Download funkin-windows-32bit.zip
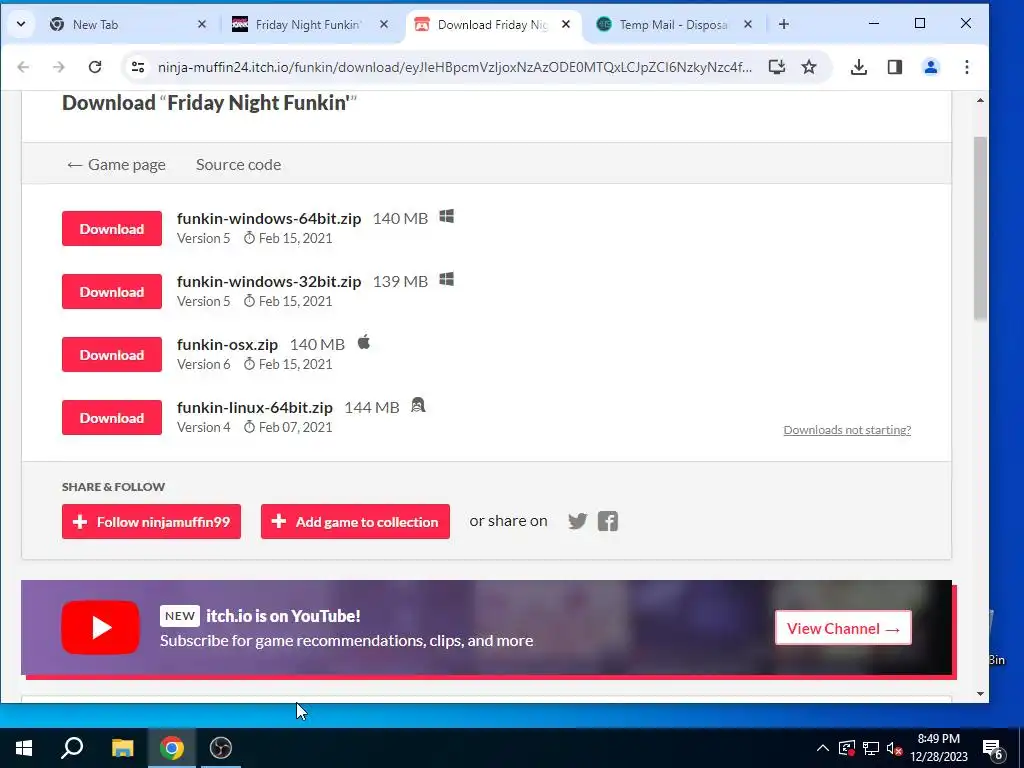This screenshot has height=768, width=1024. [112, 292]
